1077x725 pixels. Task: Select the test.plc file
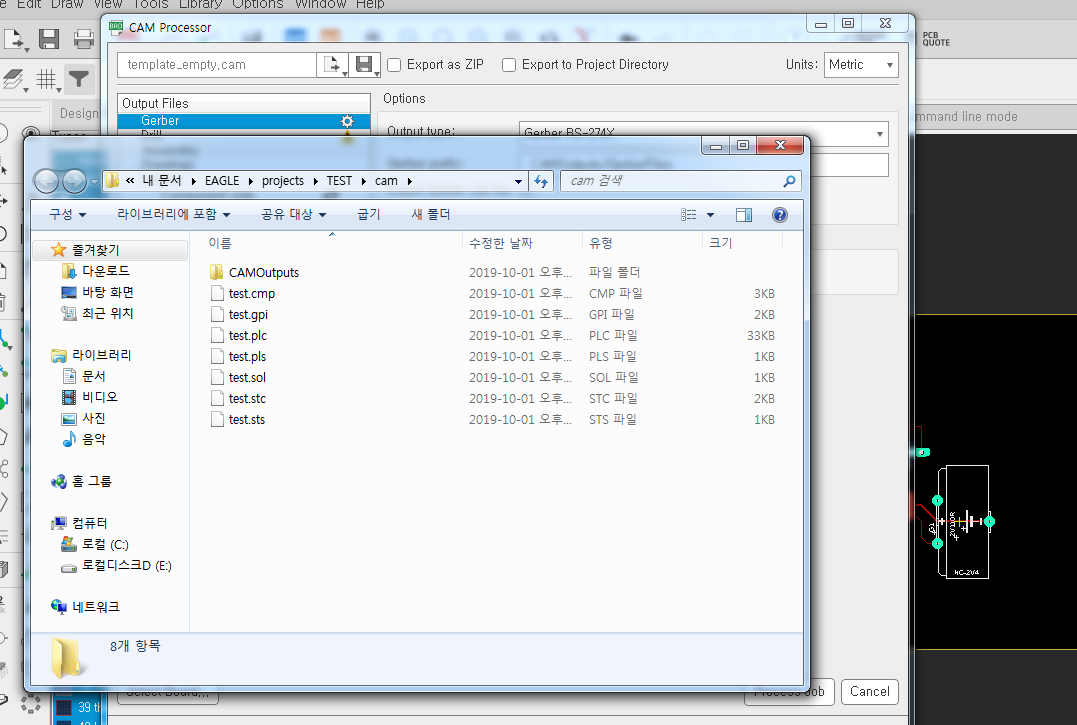click(248, 336)
